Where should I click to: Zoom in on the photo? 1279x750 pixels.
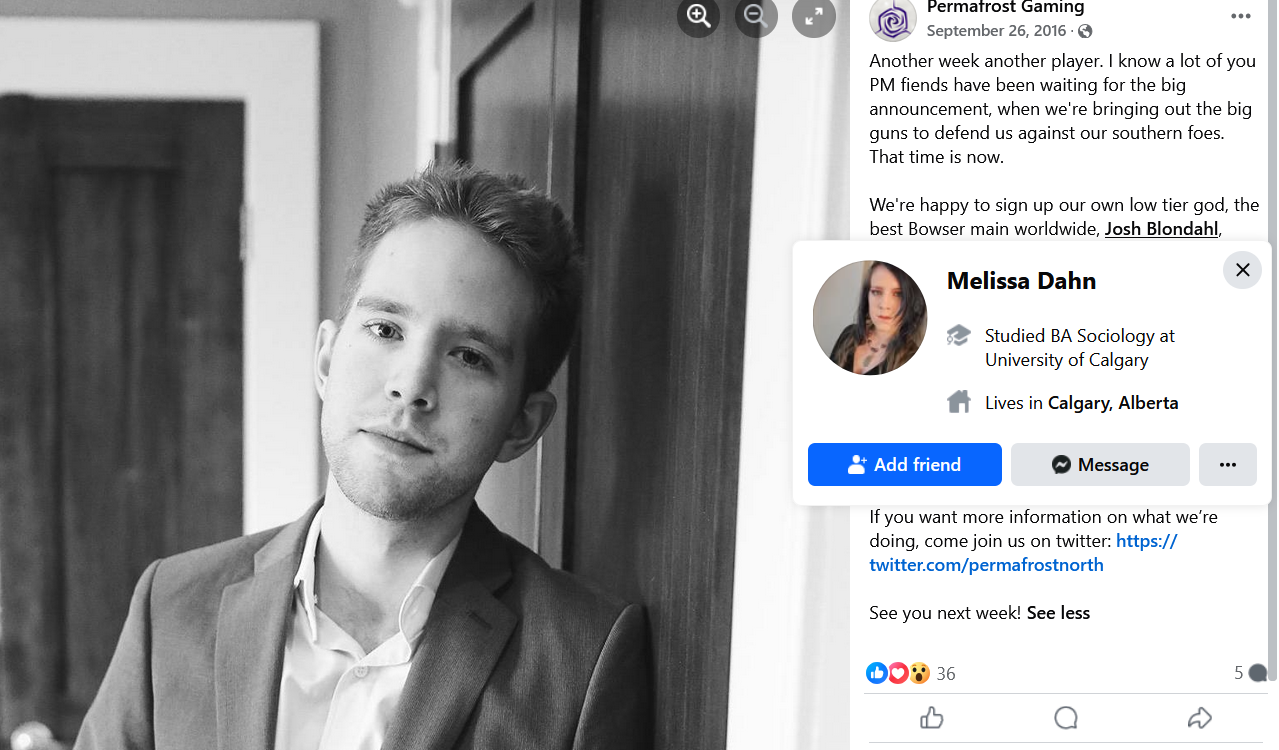click(698, 16)
